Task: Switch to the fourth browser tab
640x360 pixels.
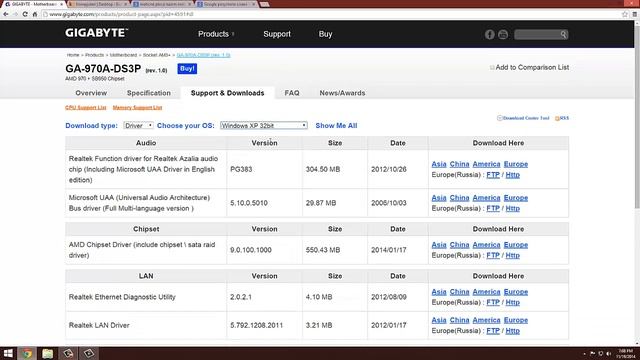Action: (226, 4)
